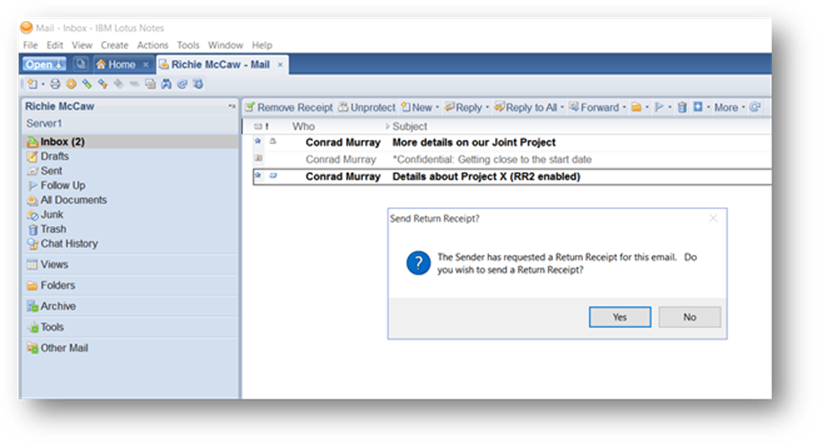This screenshot has width=818, height=444.
Task: Click No in the Return Receipt dialog
Action: pyautogui.click(x=690, y=317)
